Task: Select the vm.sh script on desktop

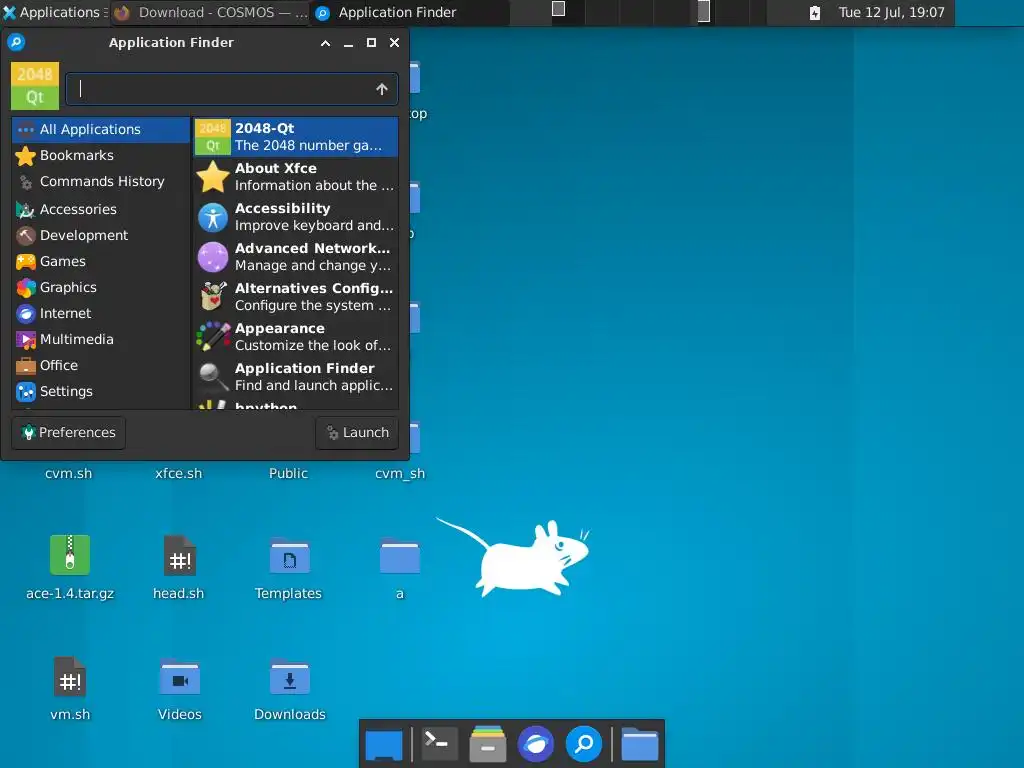Action: tap(70, 688)
